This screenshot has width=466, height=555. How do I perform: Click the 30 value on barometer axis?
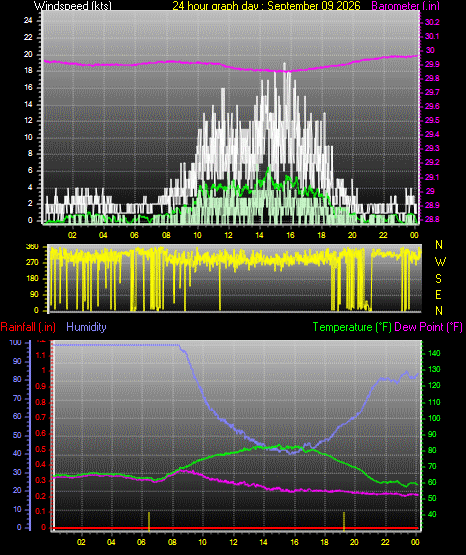[430, 50]
